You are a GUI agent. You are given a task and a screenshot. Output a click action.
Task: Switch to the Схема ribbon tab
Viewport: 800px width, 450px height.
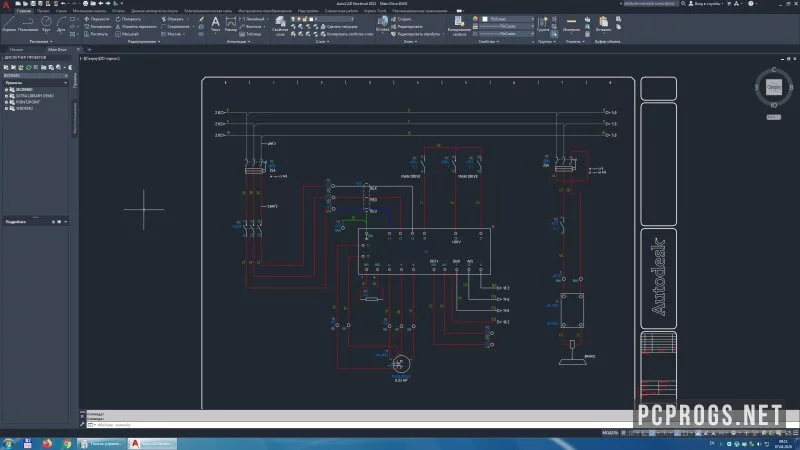point(61,11)
